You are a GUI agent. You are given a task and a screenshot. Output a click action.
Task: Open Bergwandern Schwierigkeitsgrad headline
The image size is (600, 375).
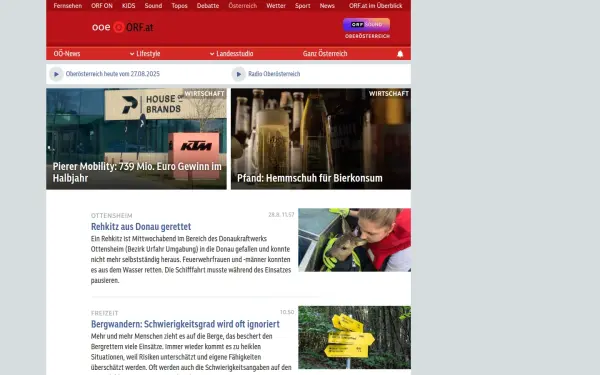185,324
